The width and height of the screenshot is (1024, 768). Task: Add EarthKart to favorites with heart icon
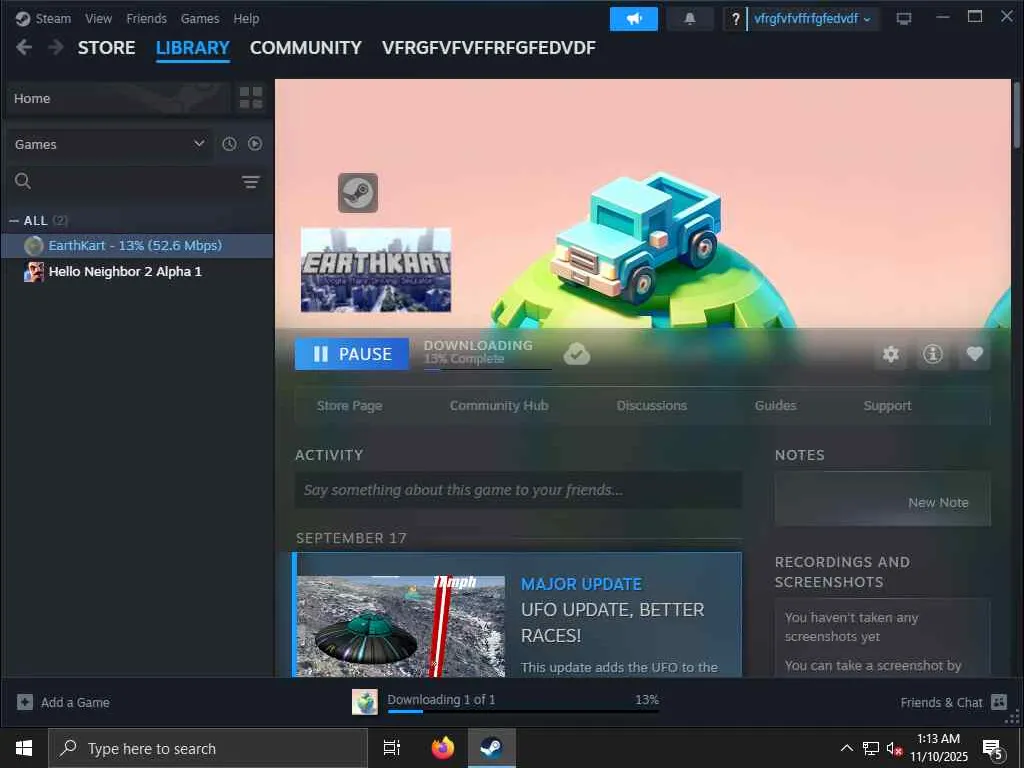click(975, 354)
